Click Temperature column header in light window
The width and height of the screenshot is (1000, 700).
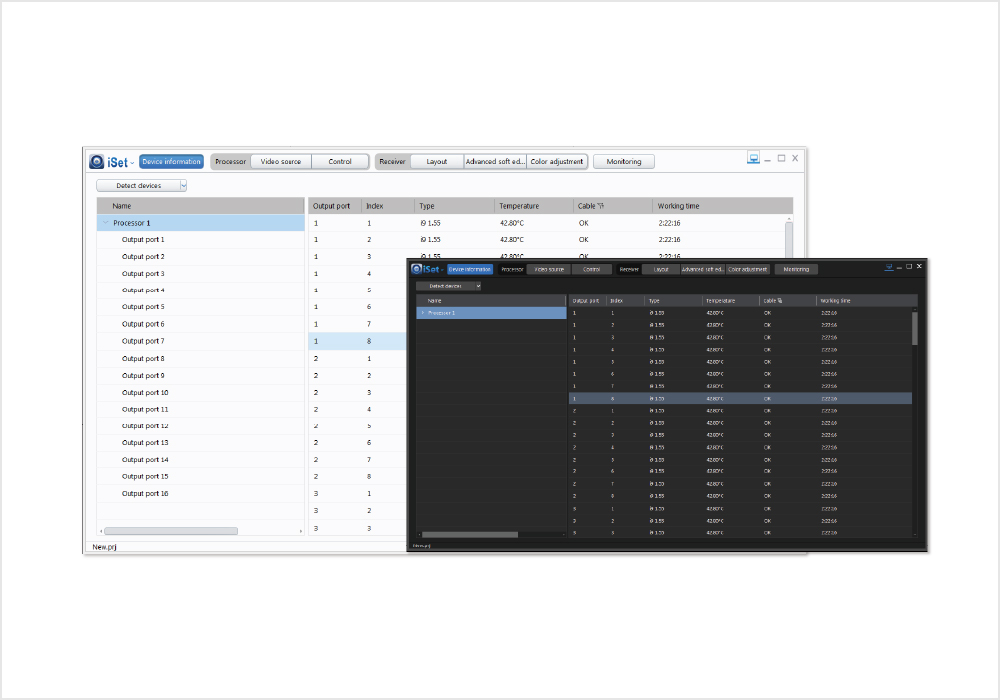534,206
